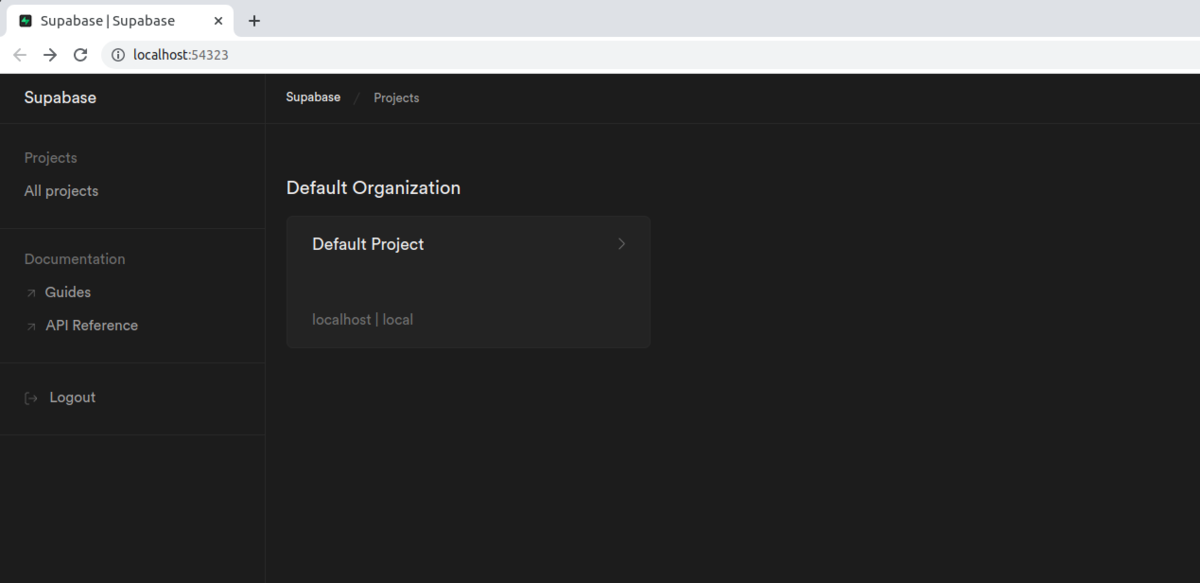Click the Projects section label in sidebar
1200x583 pixels.
50,158
